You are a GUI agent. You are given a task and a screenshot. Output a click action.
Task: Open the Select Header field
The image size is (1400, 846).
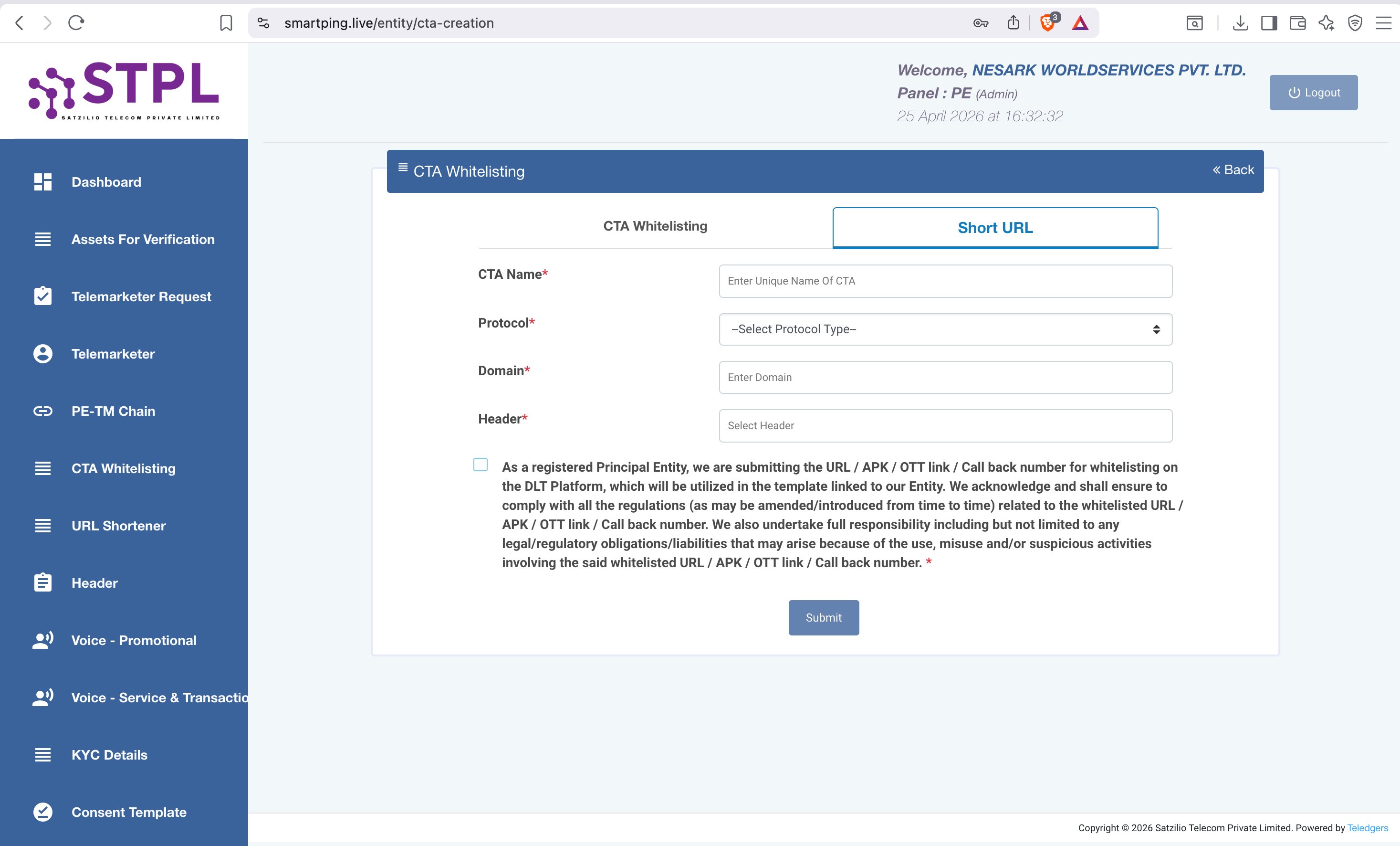pyautogui.click(x=945, y=426)
